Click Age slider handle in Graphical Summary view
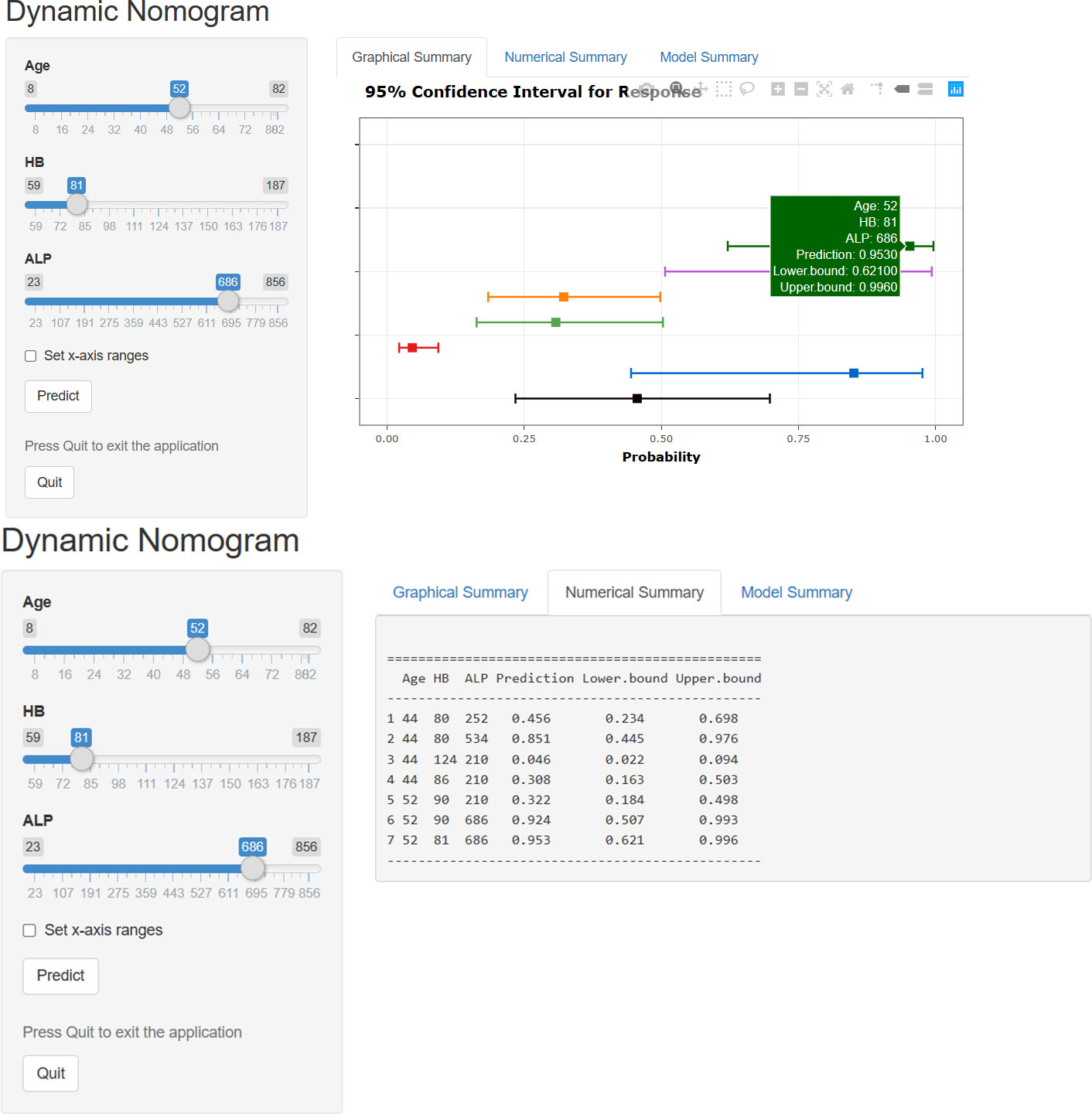Image resolution: width=1092 pixels, height=1114 pixels. point(179,108)
